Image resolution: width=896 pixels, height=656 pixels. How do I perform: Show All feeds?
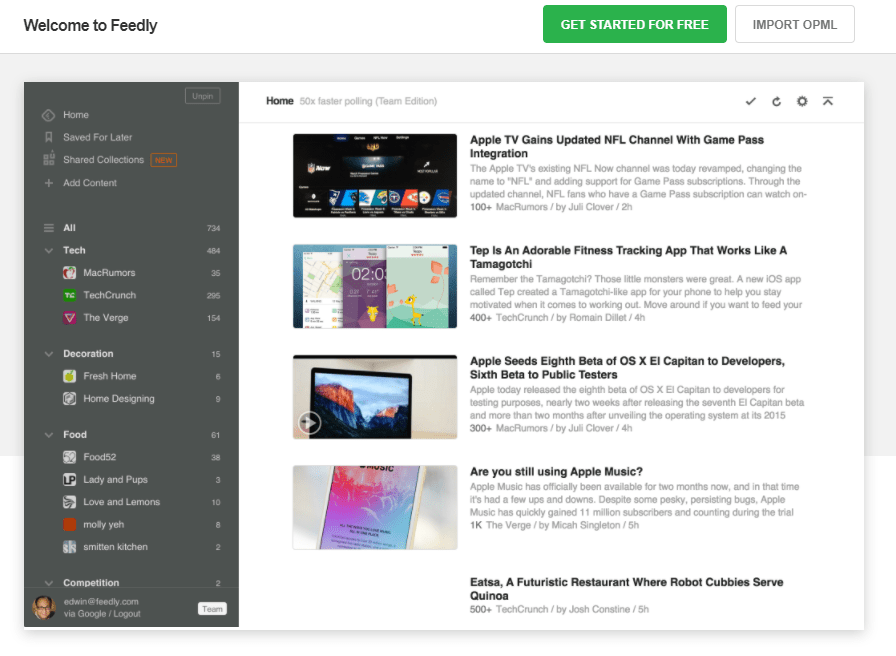coord(69,228)
